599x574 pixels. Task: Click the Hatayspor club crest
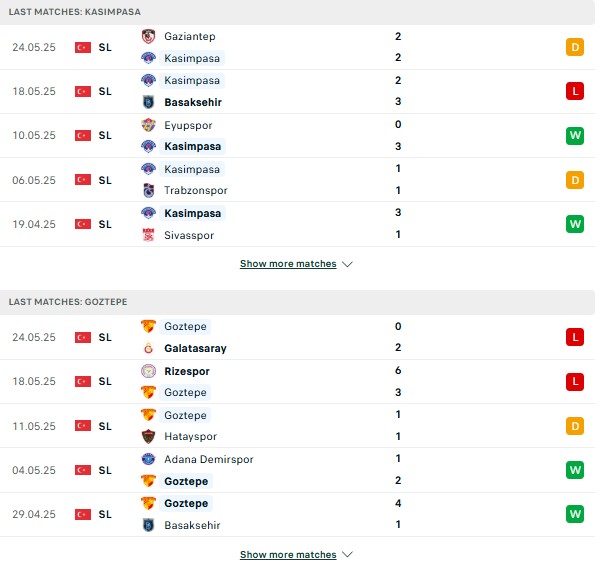pyautogui.click(x=148, y=436)
